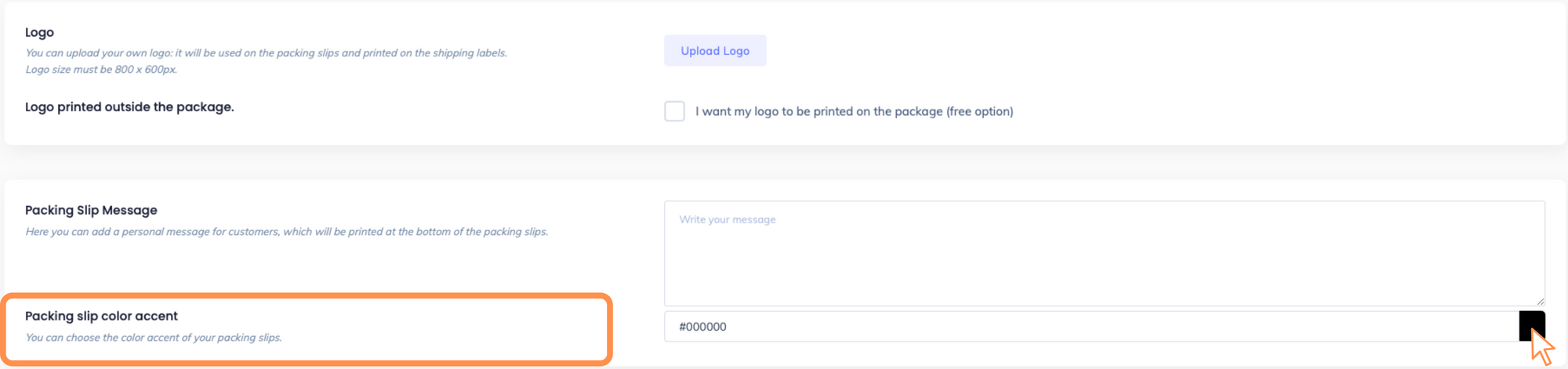Click the "(free option)" text beside the checkbox
The width and height of the screenshot is (1568, 369).
click(980, 111)
